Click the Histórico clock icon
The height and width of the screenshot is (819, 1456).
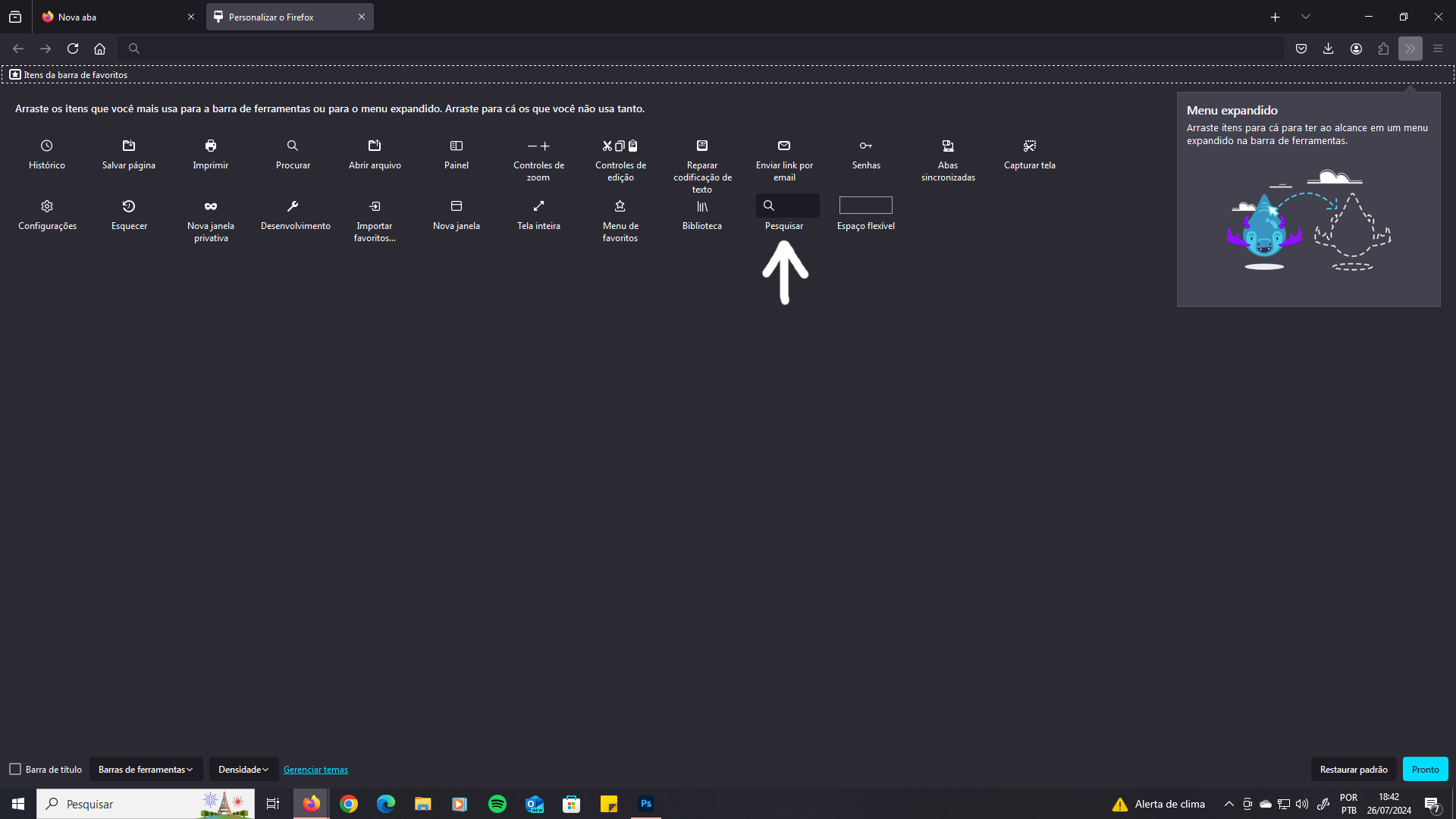47,146
